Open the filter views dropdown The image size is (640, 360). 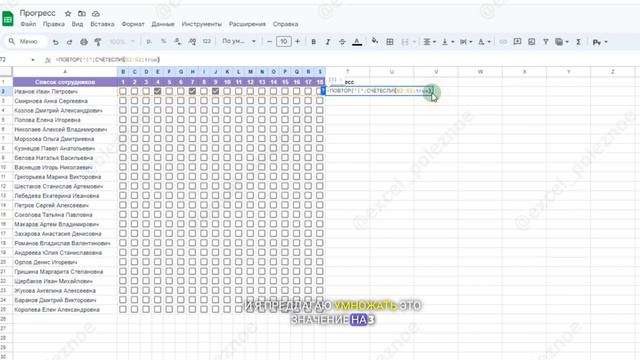562,42
